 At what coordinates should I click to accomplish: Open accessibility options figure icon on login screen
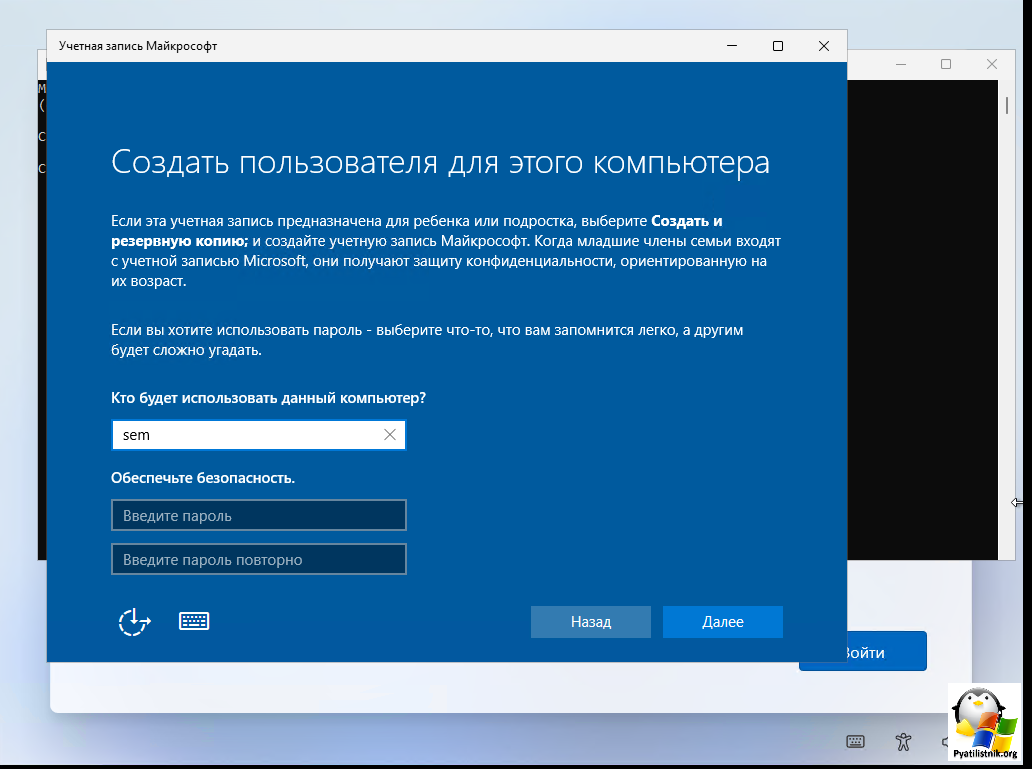pyautogui.click(x=904, y=741)
